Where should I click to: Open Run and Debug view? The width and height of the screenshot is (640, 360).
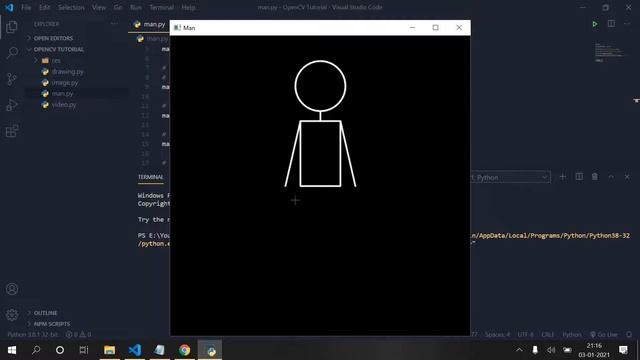coord(12,105)
